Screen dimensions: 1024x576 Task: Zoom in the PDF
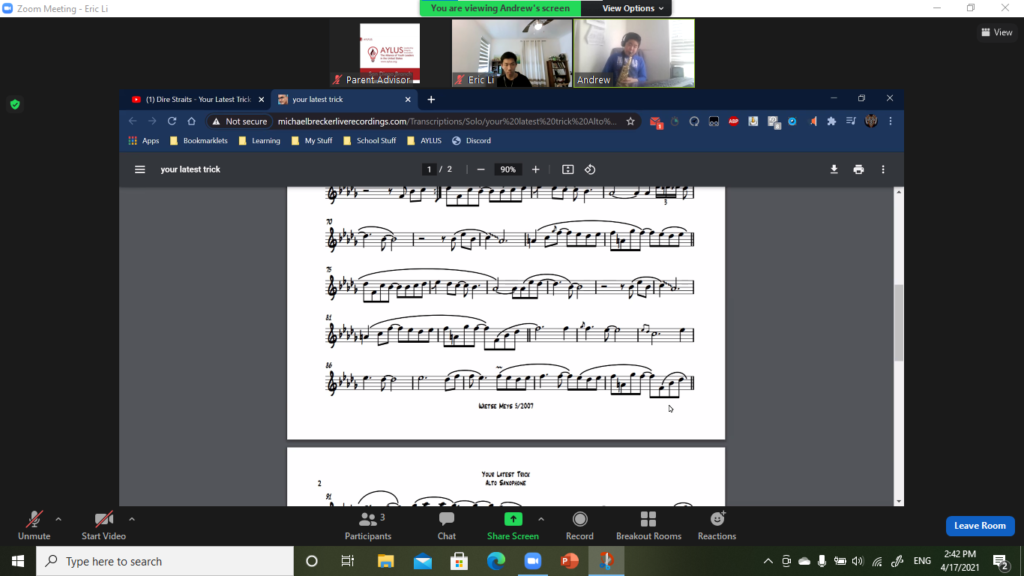click(x=536, y=170)
